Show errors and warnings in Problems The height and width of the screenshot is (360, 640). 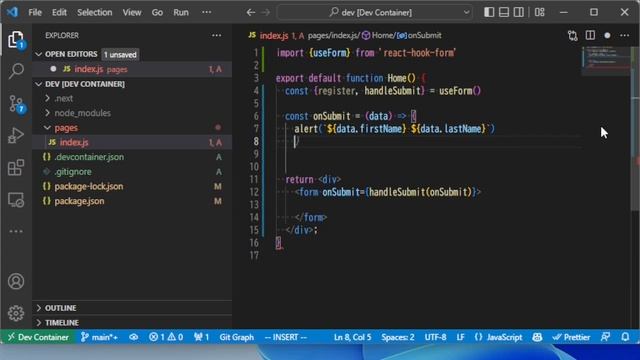pos(166,337)
